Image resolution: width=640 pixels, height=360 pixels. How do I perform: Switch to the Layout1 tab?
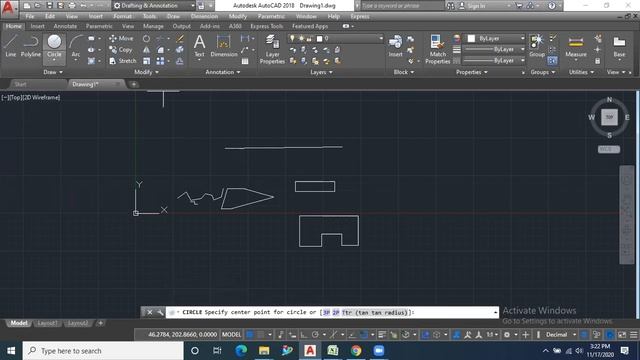pos(47,323)
